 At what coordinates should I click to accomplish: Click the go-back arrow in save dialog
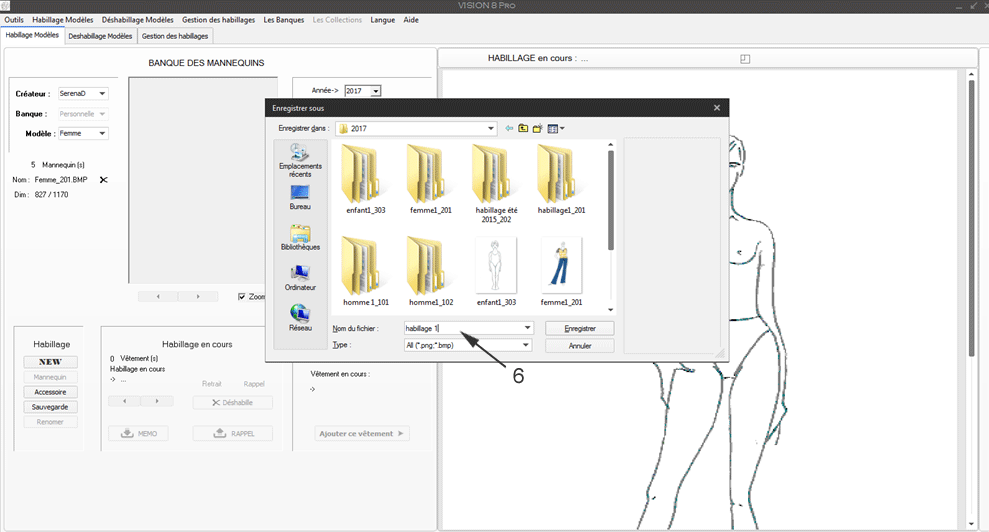(509, 128)
